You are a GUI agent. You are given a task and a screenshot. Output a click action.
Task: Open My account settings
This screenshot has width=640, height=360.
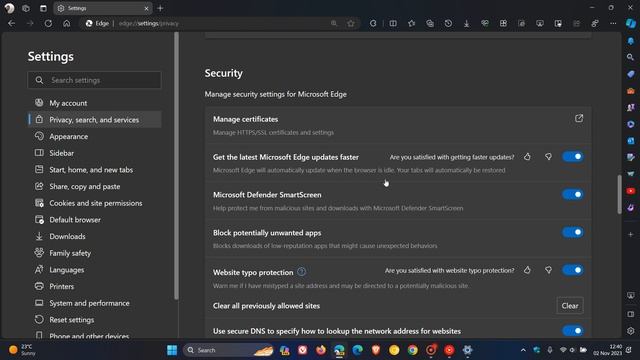94,103
